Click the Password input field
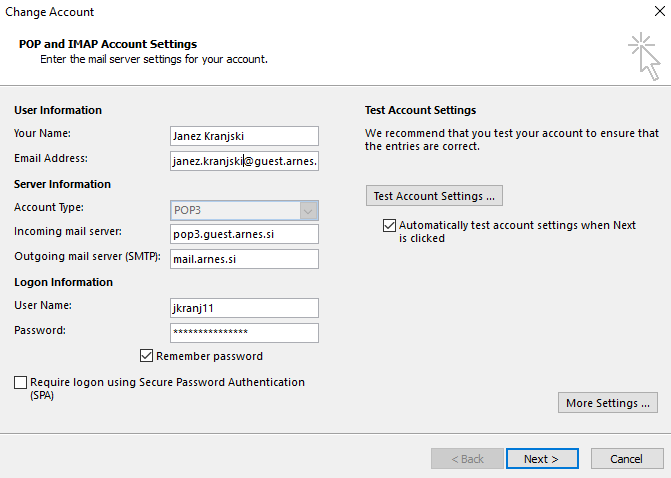This screenshot has width=671, height=478. (244, 333)
